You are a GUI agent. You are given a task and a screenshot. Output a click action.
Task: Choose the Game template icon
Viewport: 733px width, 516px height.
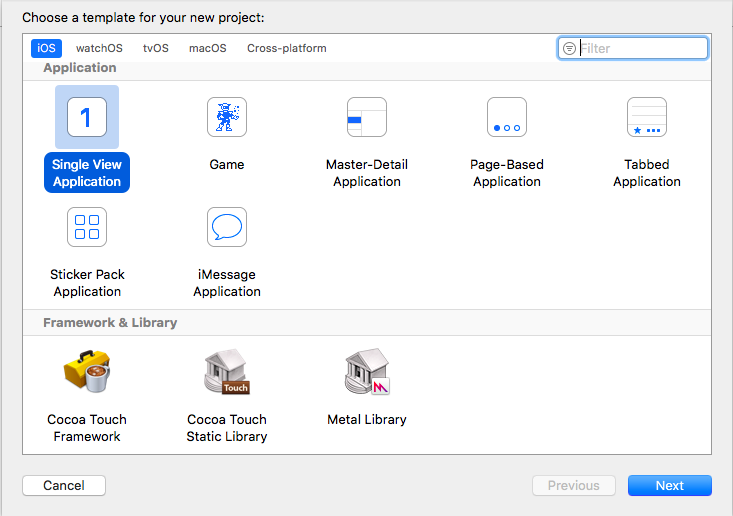pyautogui.click(x=227, y=117)
